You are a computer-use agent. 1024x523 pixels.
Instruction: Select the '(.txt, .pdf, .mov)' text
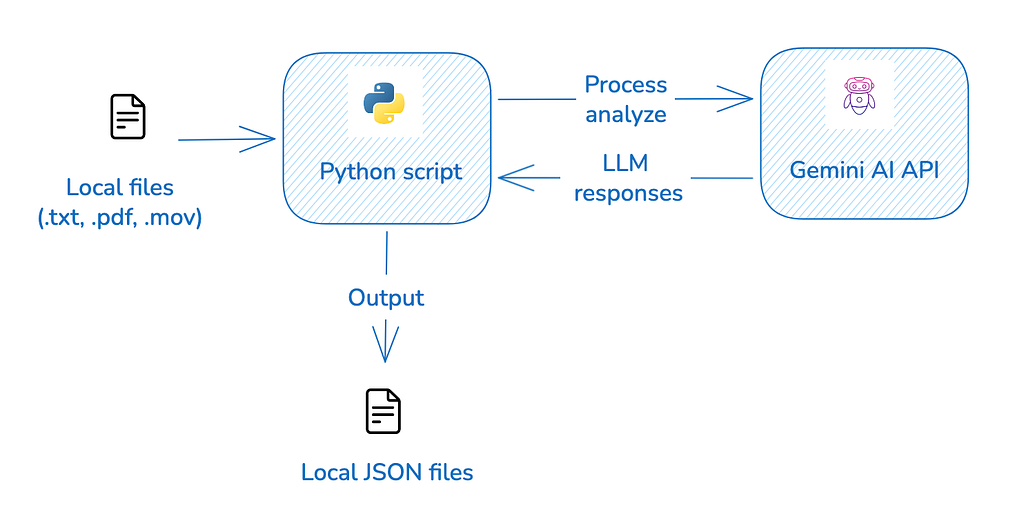pyautogui.click(x=120, y=217)
